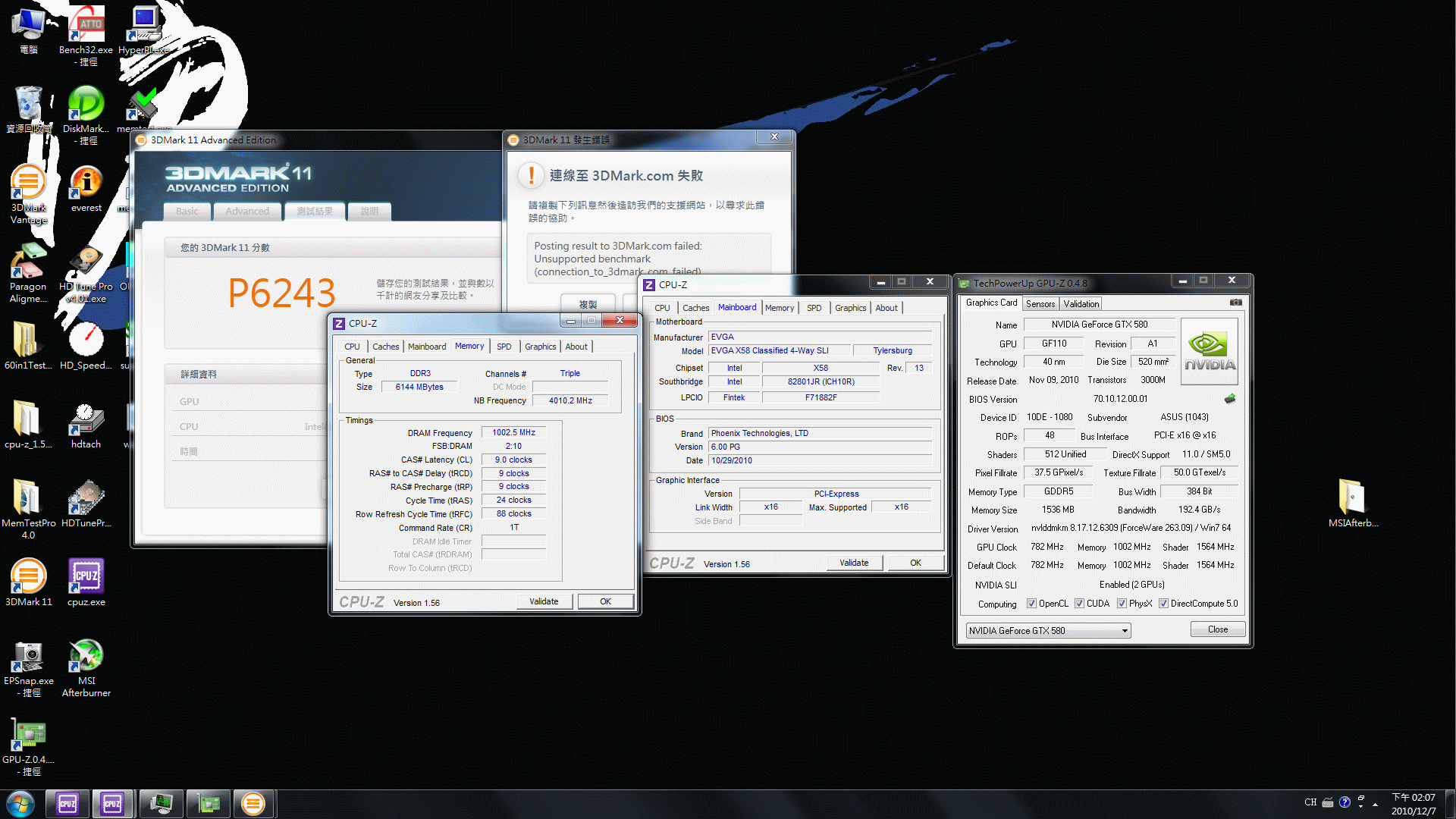
Task: Click 複製 button in 3DMark error dialog
Action: [x=588, y=303]
